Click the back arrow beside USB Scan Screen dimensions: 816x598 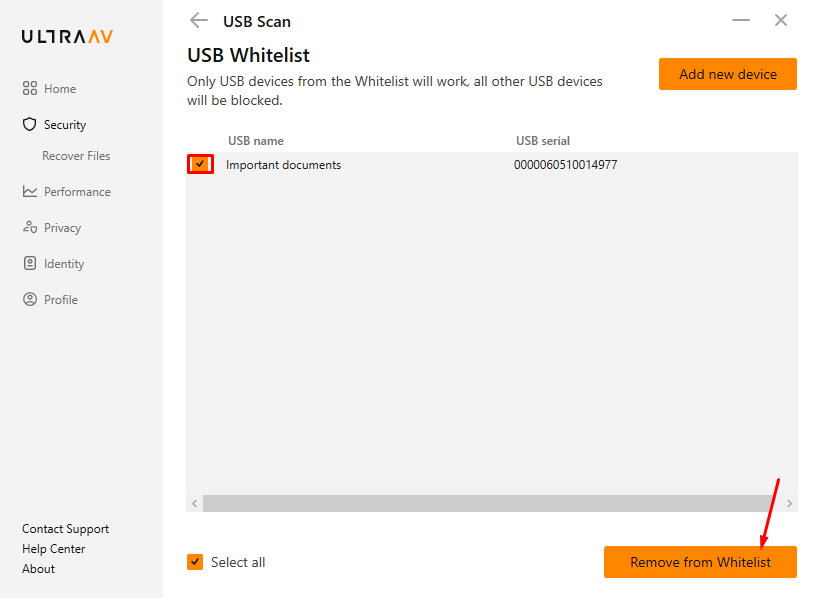click(198, 21)
